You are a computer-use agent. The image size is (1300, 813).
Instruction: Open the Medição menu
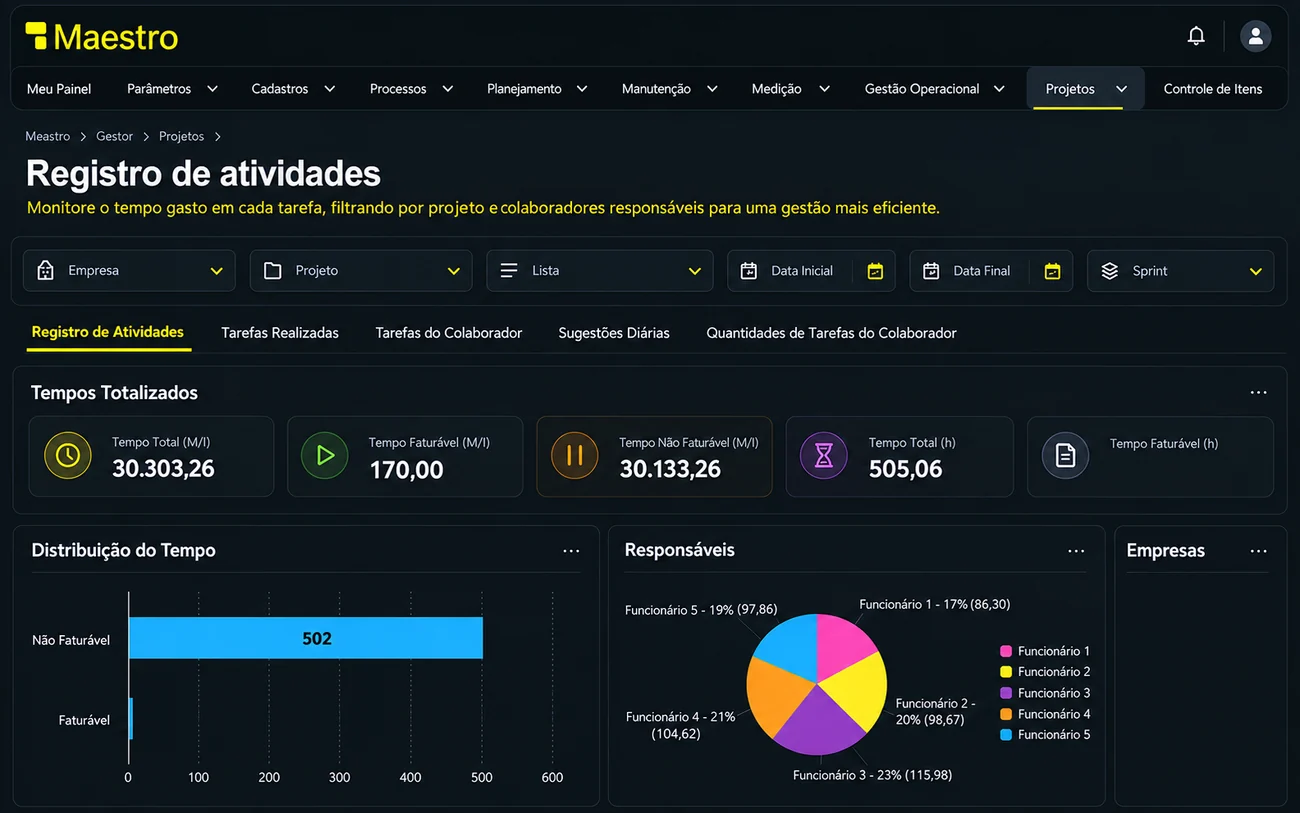790,89
